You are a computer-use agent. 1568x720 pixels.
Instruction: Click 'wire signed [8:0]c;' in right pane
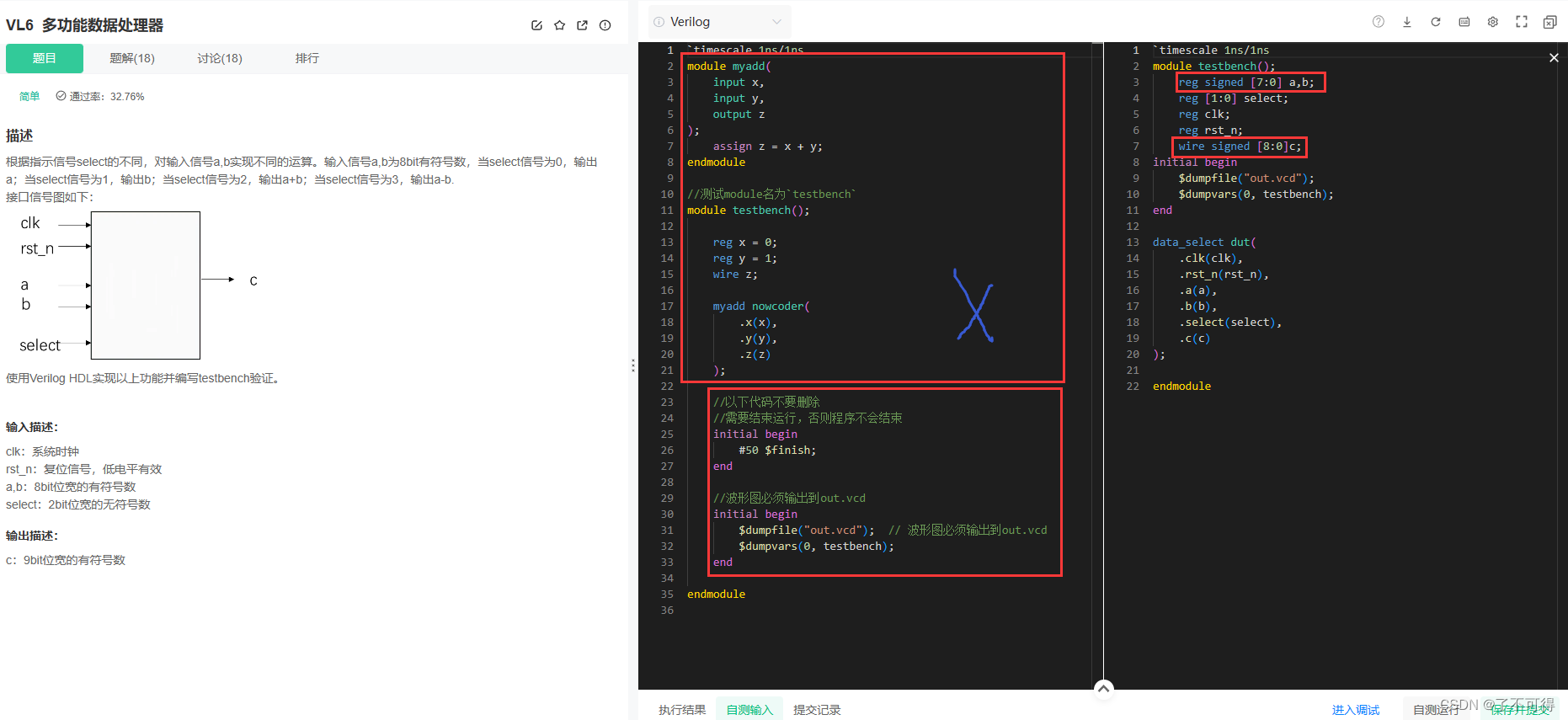point(1240,147)
